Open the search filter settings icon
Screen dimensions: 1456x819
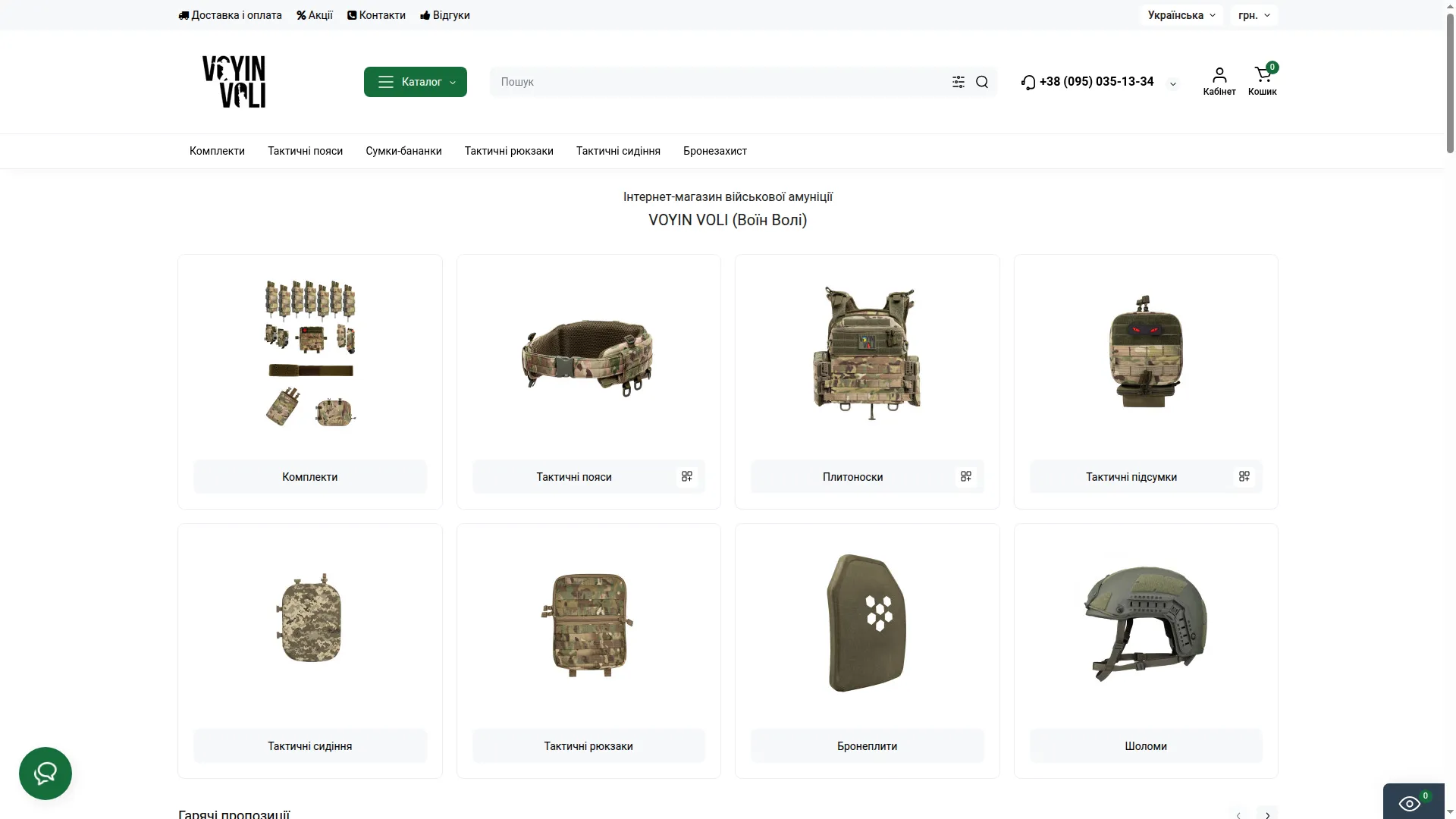click(x=959, y=82)
